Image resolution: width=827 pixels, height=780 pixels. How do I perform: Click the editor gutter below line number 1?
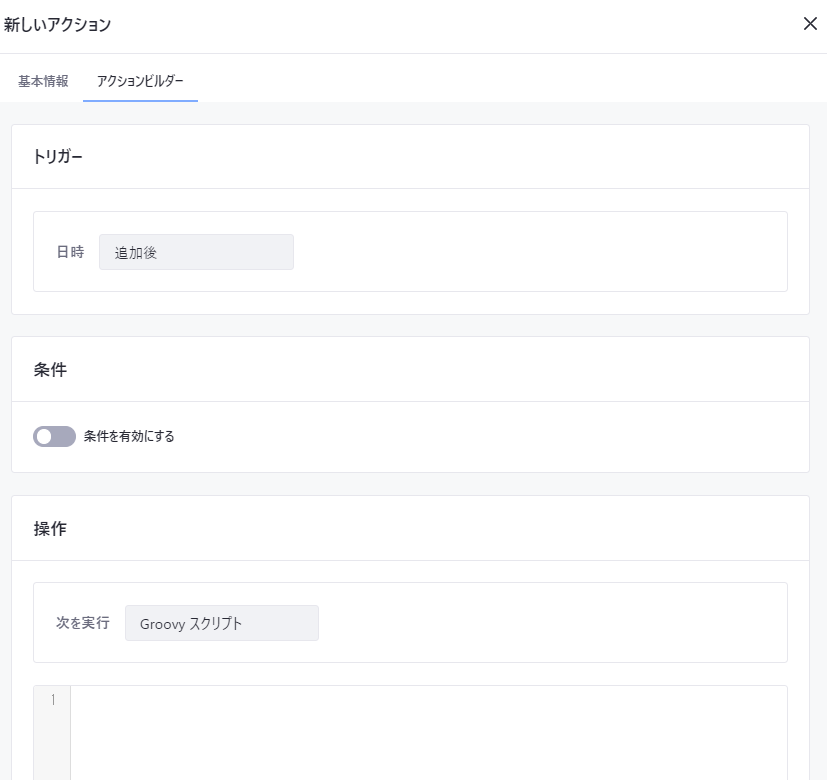pos(52,745)
